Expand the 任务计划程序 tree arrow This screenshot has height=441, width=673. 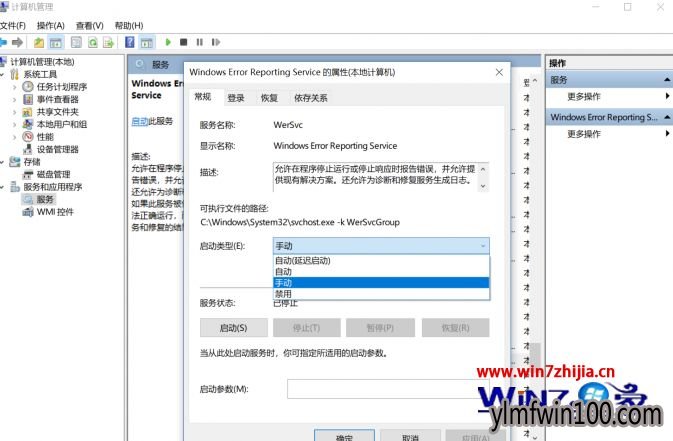pos(15,87)
